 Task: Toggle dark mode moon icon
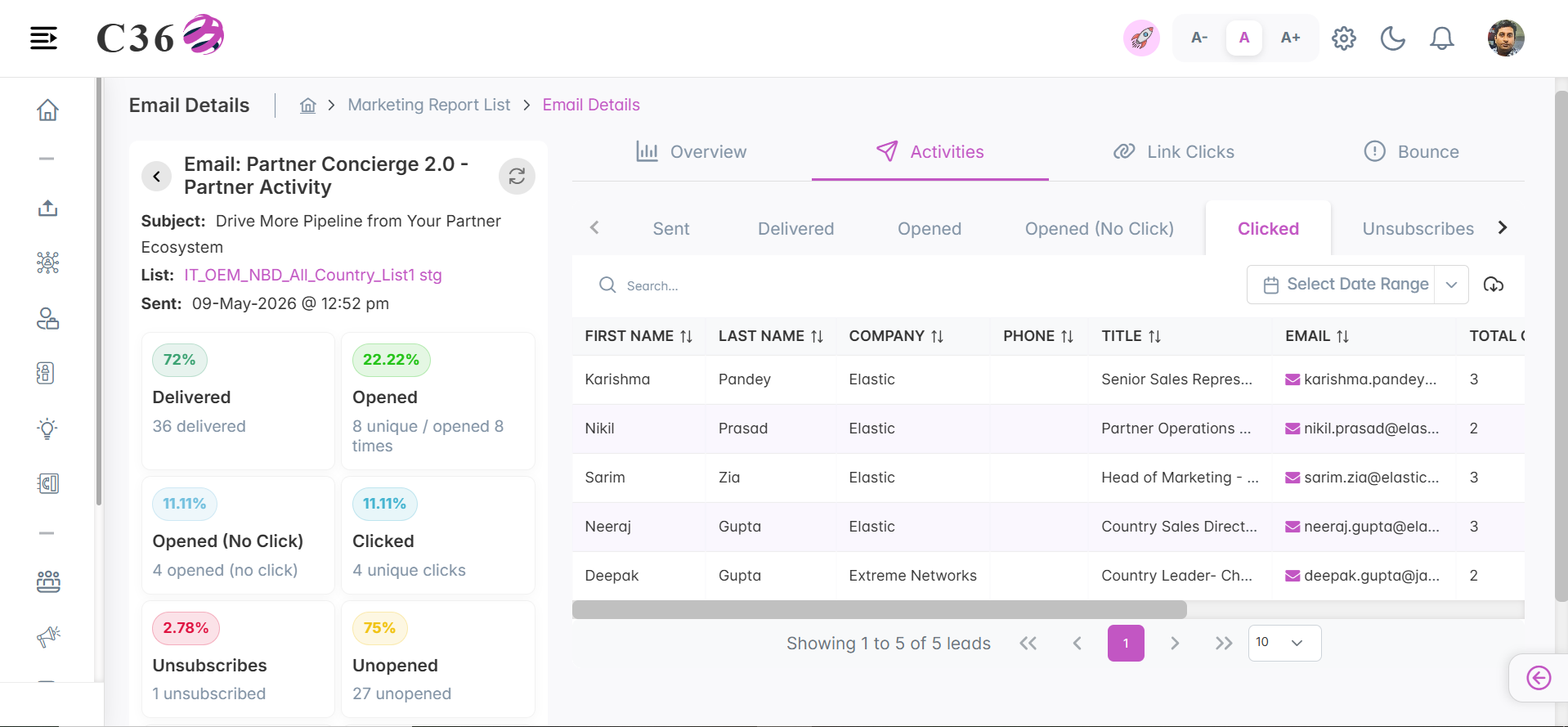click(1392, 38)
